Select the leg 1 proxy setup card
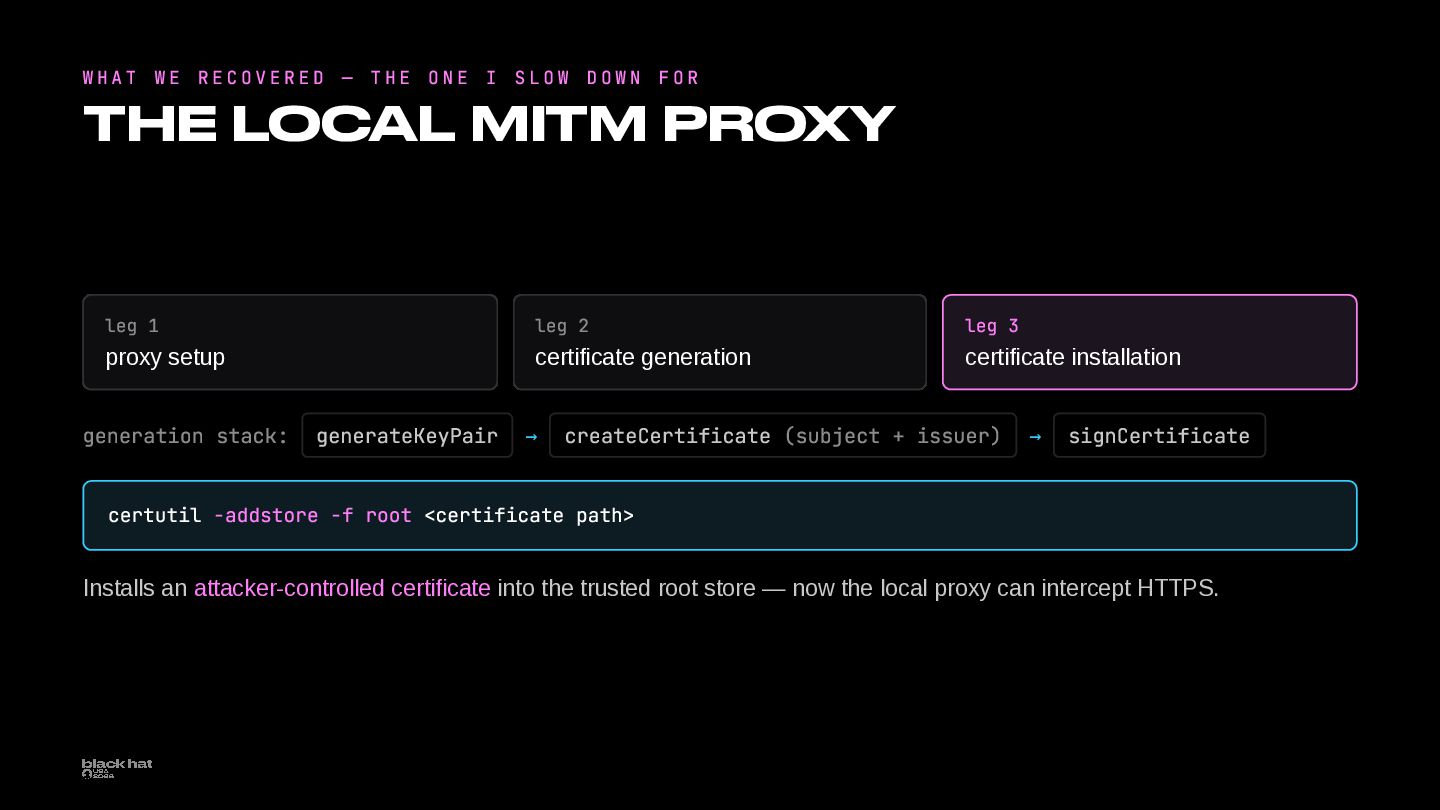This screenshot has height=810, width=1440. pyautogui.click(x=290, y=342)
